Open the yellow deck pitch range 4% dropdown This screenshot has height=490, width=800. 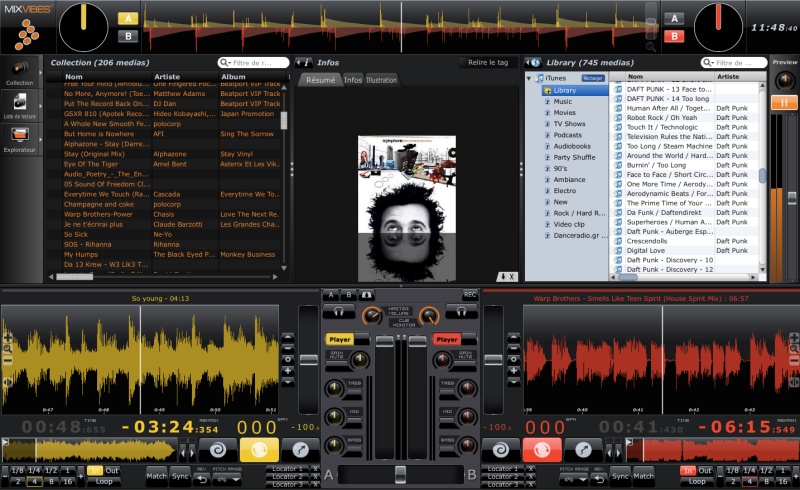[x=229, y=479]
